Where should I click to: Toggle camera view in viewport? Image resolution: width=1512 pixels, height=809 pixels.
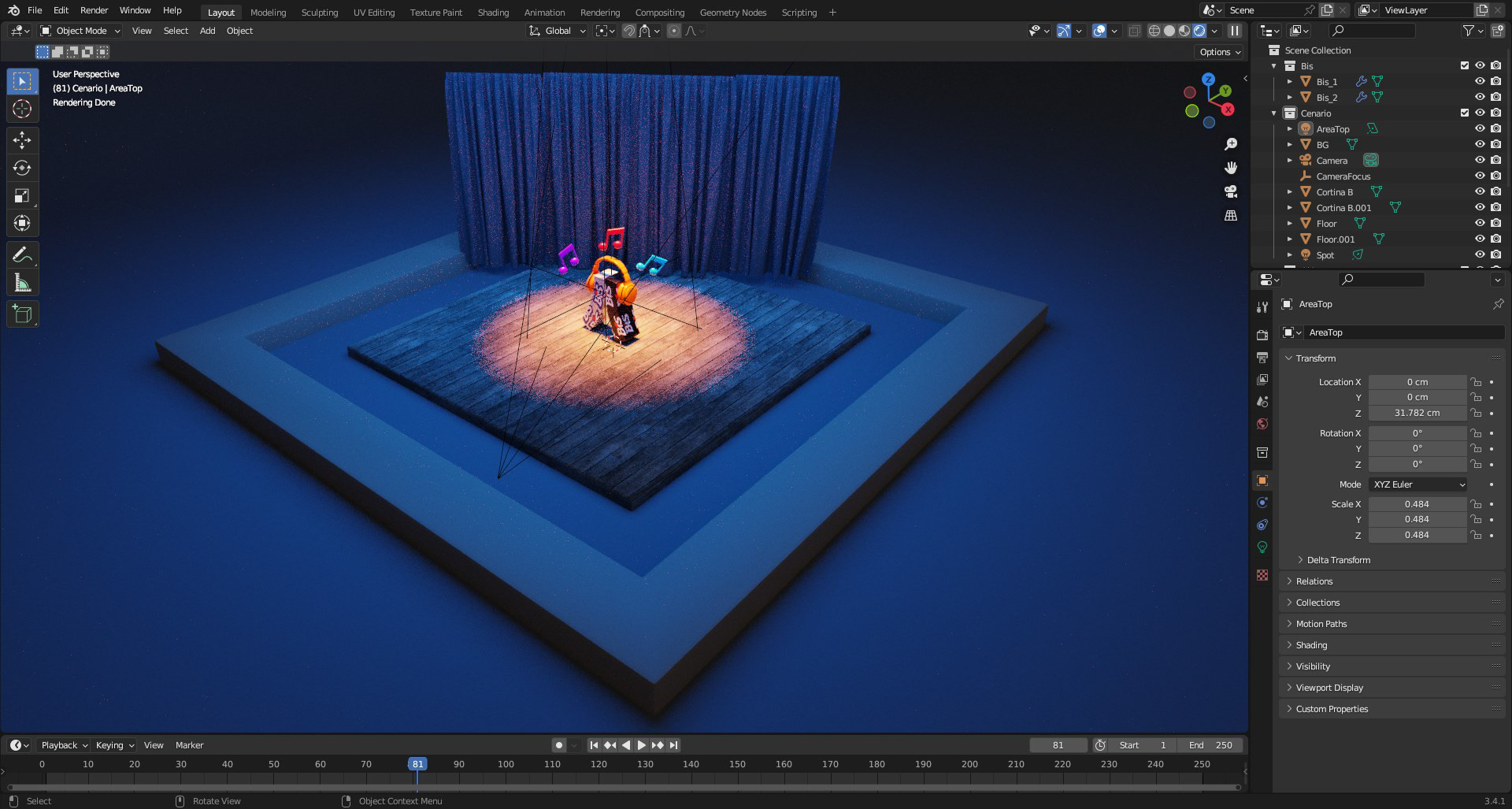coord(1231,191)
